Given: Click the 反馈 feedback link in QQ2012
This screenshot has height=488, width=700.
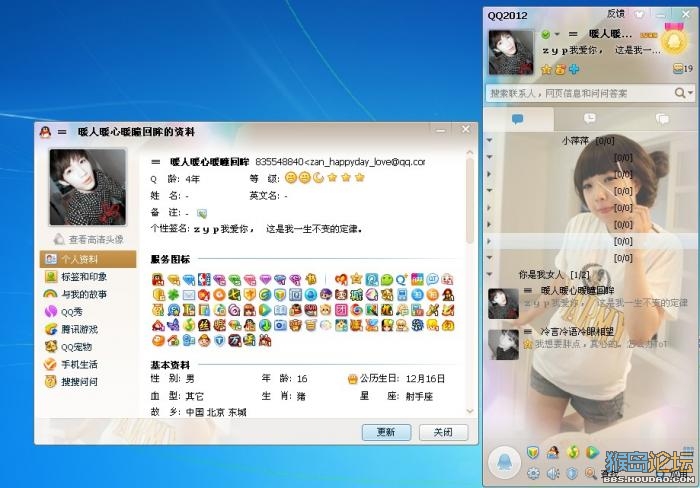Looking at the screenshot, I should tap(616, 14).
